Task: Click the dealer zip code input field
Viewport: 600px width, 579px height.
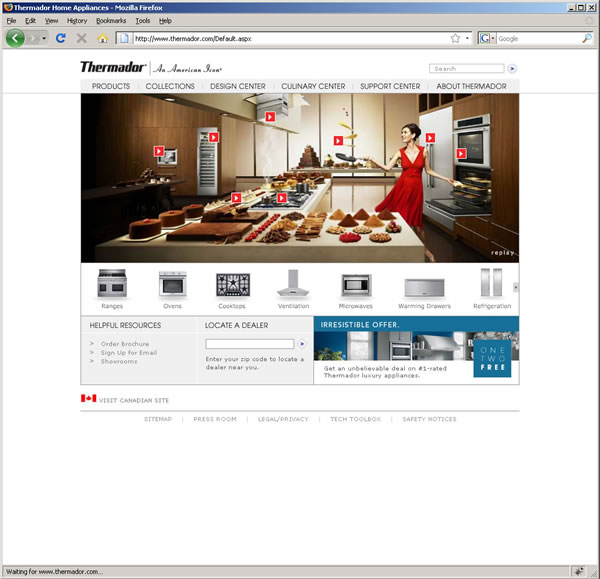Action: [249, 344]
